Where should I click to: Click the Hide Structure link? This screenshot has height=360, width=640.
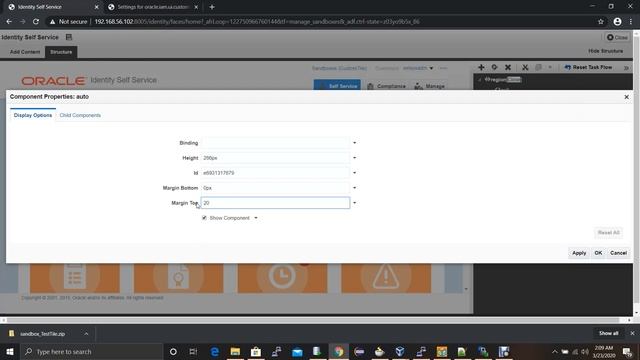click(x=605, y=51)
